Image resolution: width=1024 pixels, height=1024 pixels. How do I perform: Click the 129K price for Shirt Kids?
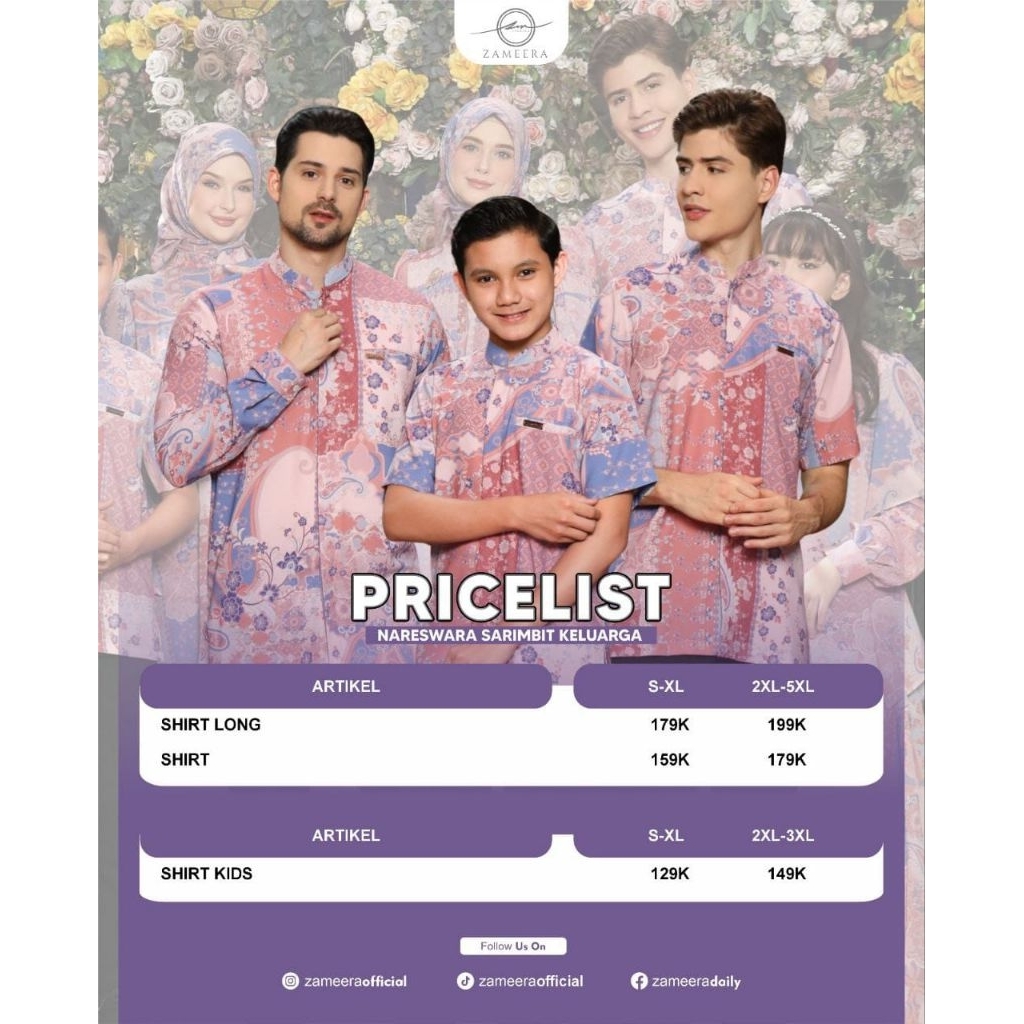click(x=669, y=874)
